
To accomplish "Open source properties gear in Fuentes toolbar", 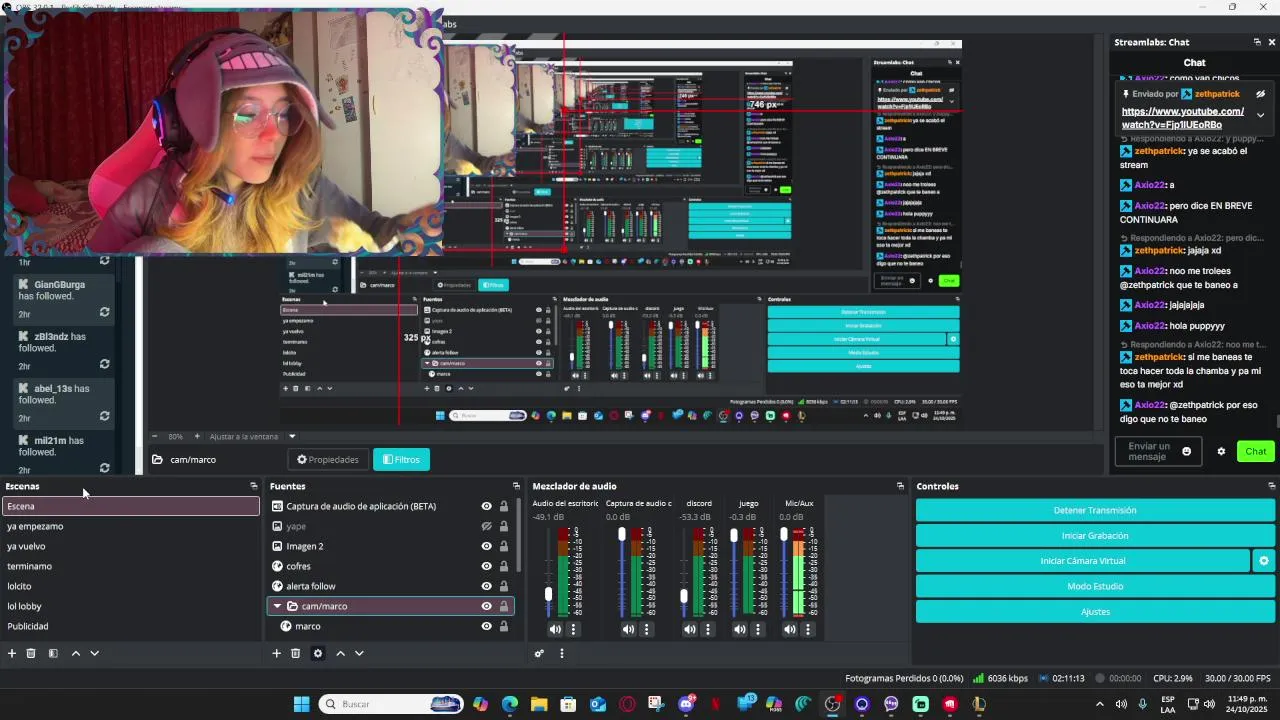I will coord(318,653).
